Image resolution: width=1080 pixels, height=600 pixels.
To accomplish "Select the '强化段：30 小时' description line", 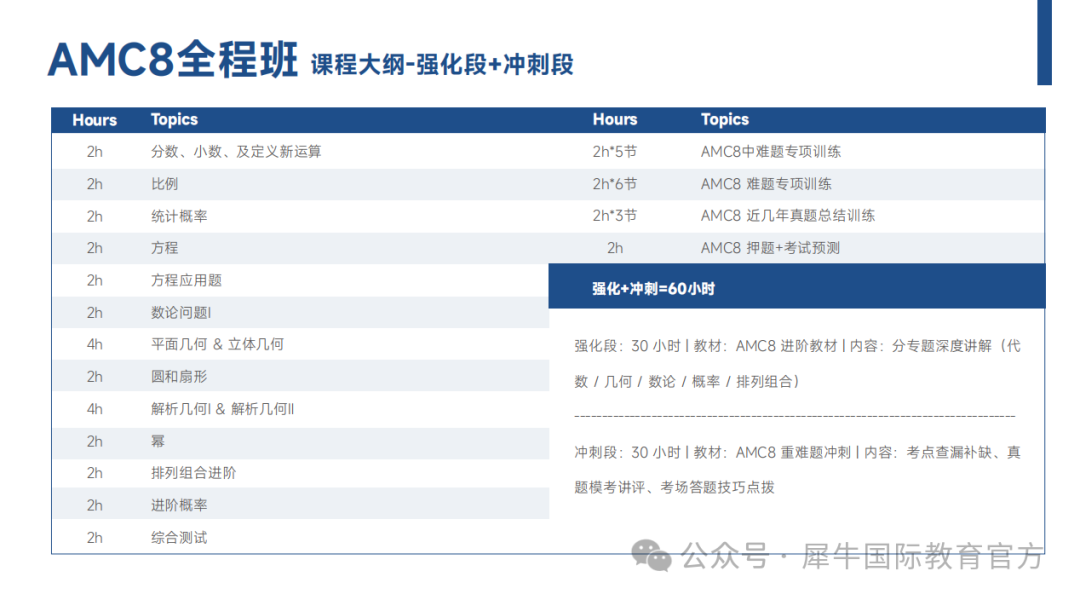I will (x=798, y=346).
